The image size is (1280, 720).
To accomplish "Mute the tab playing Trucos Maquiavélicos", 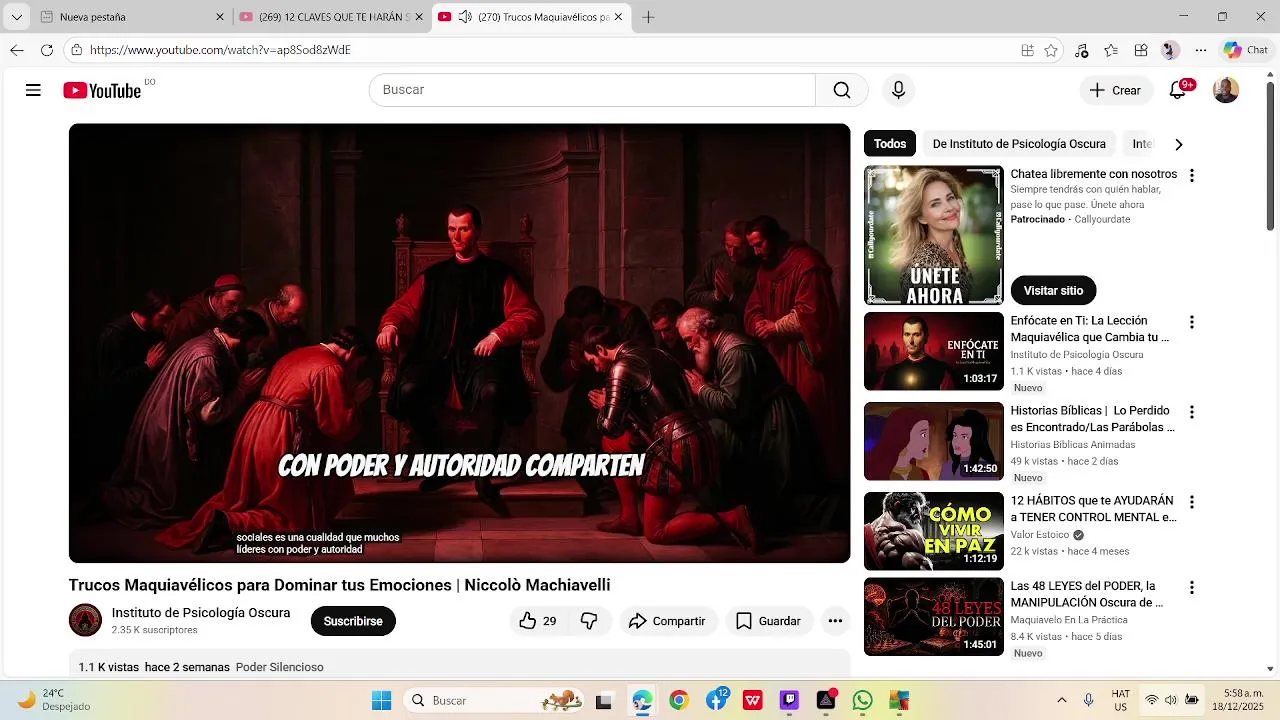I will click(x=465, y=17).
